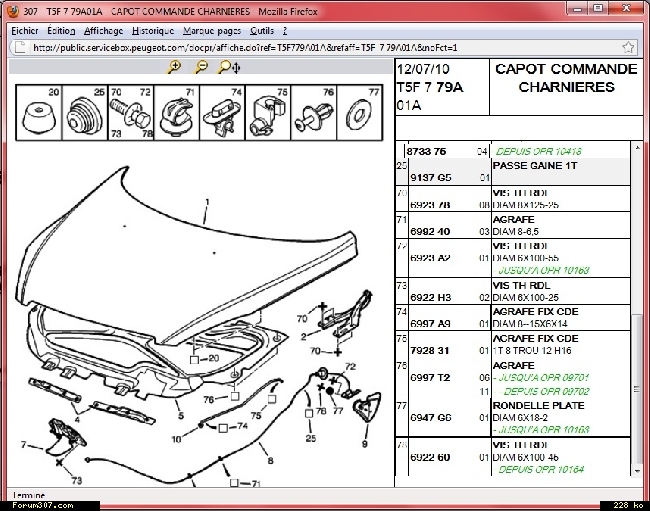Click checkbox next to callout 74 in diagram
Screen dimensions: 650x511
pyautogui.click(x=223, y=428)
